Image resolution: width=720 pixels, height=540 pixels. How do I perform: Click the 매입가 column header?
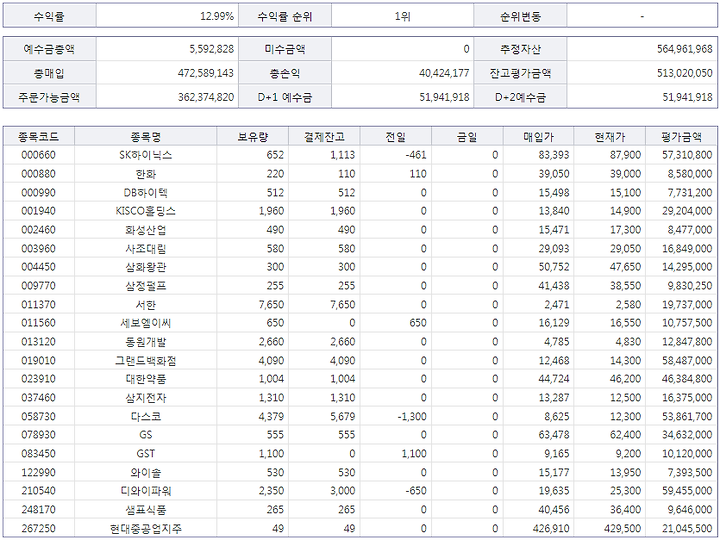[538, 137]
